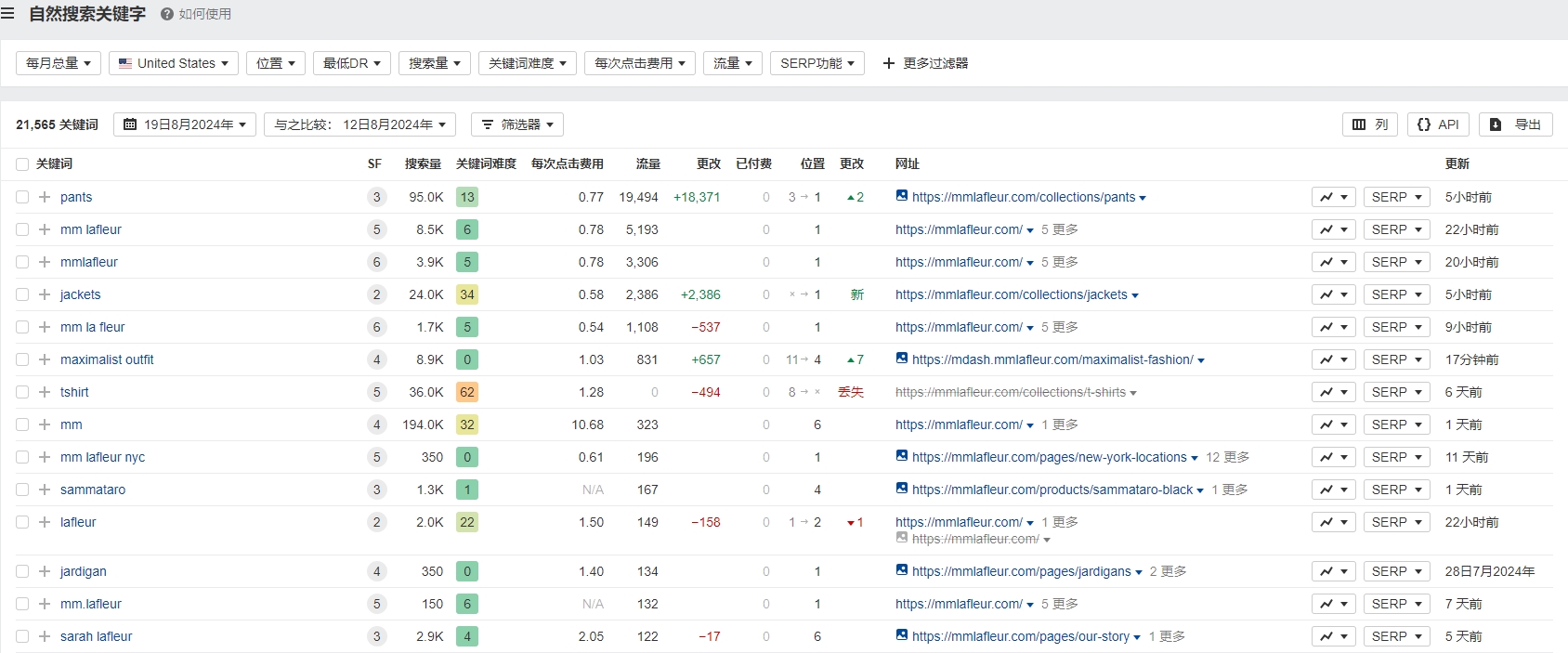Open SERP dropdown for tshirt row
The height and width of the screenshot is (653, 1568).
[x=1397, y=392]
